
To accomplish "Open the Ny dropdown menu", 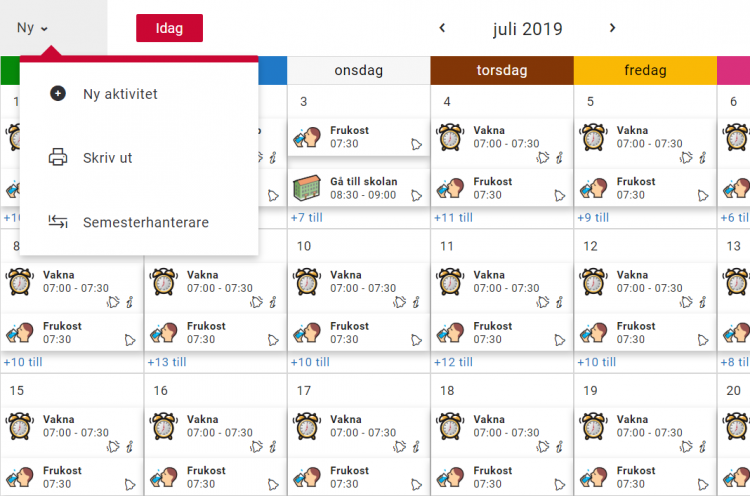I will pyautogui.click(x=32, y=28).
